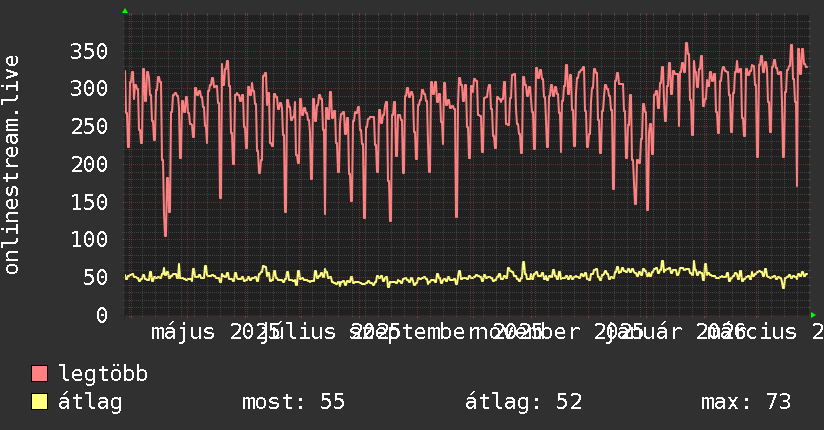Click the onlinestream.live axis title
Viewport: 824px width, 430px height.
click(11, 165)
